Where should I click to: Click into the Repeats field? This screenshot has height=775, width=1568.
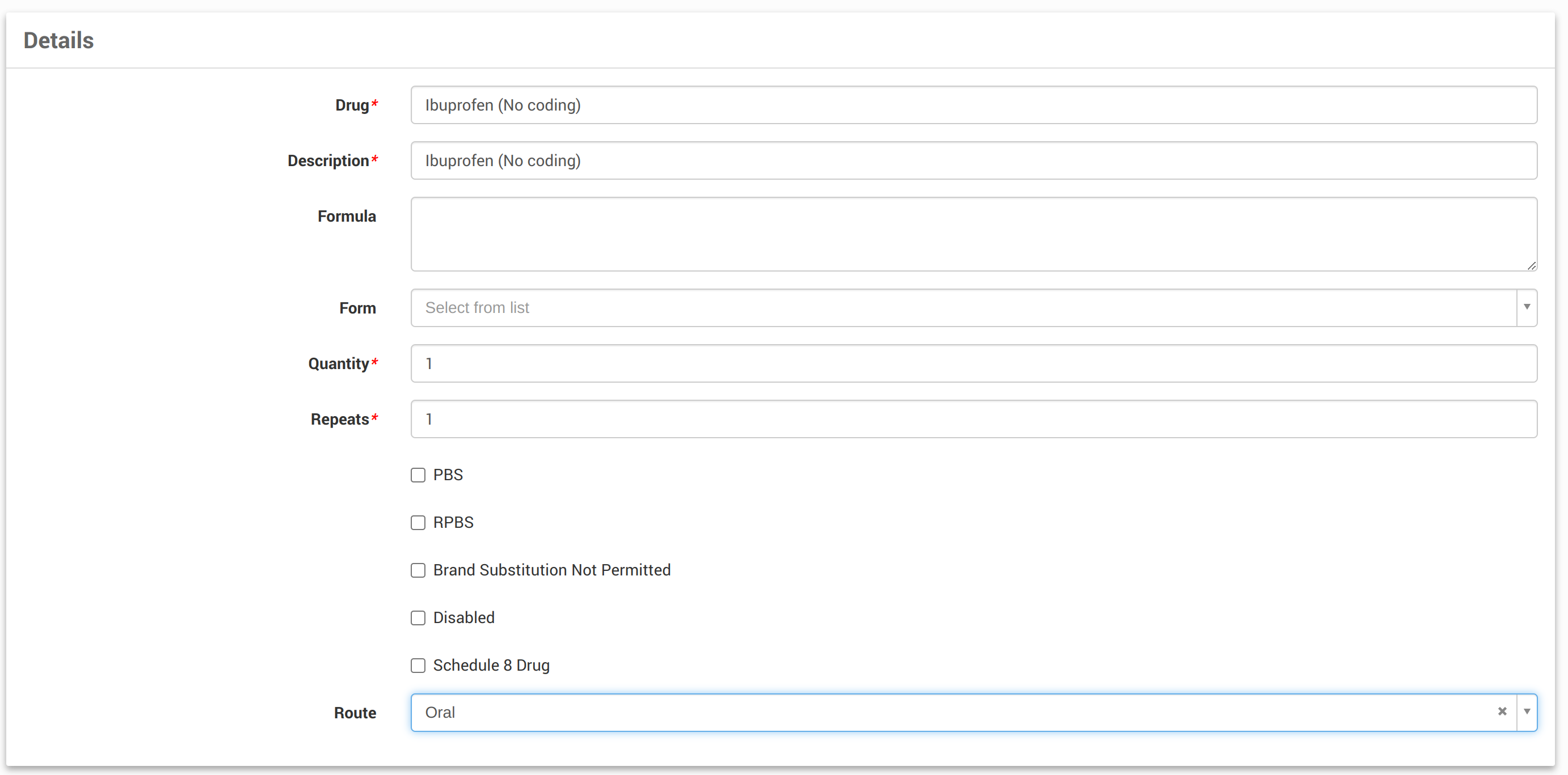973,419
